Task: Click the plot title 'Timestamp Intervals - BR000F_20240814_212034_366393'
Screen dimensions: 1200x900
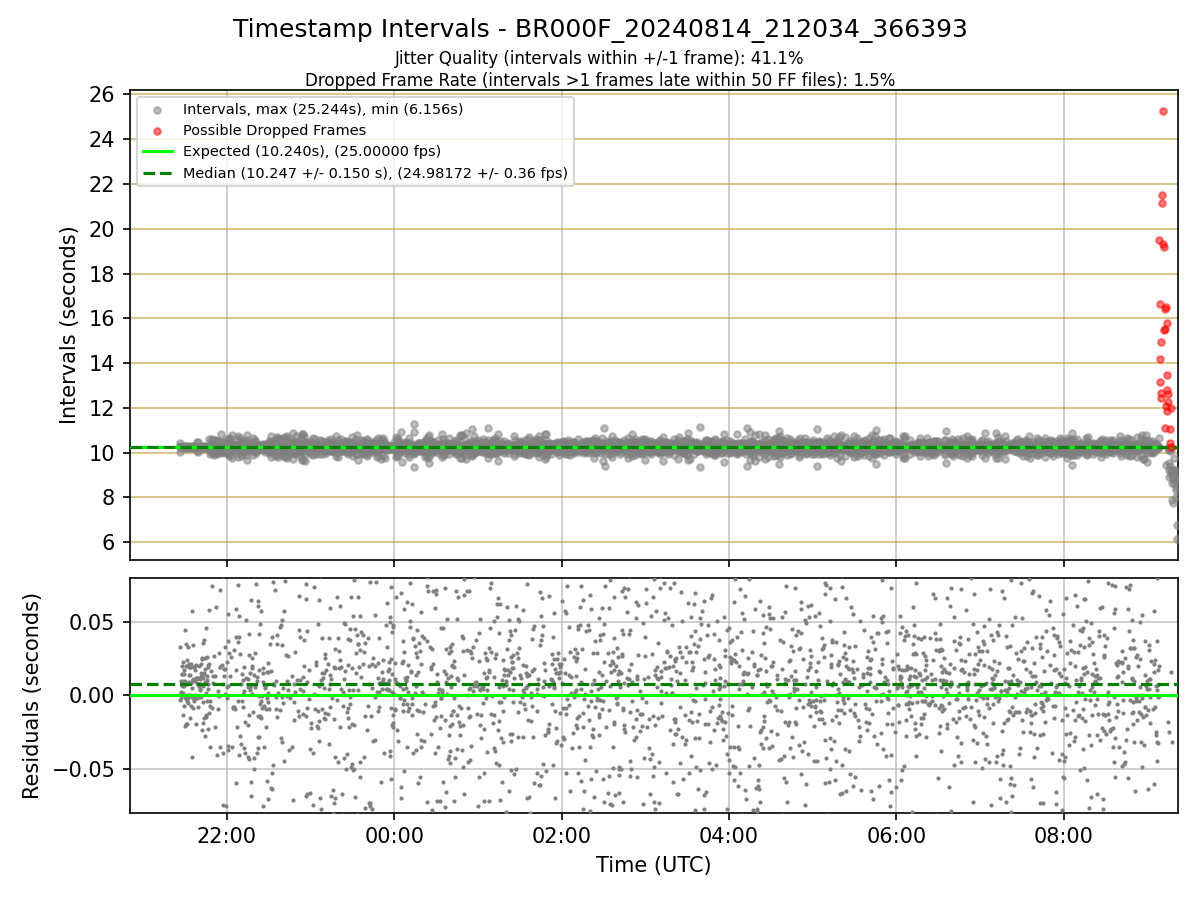Action: tap(600, 29)
